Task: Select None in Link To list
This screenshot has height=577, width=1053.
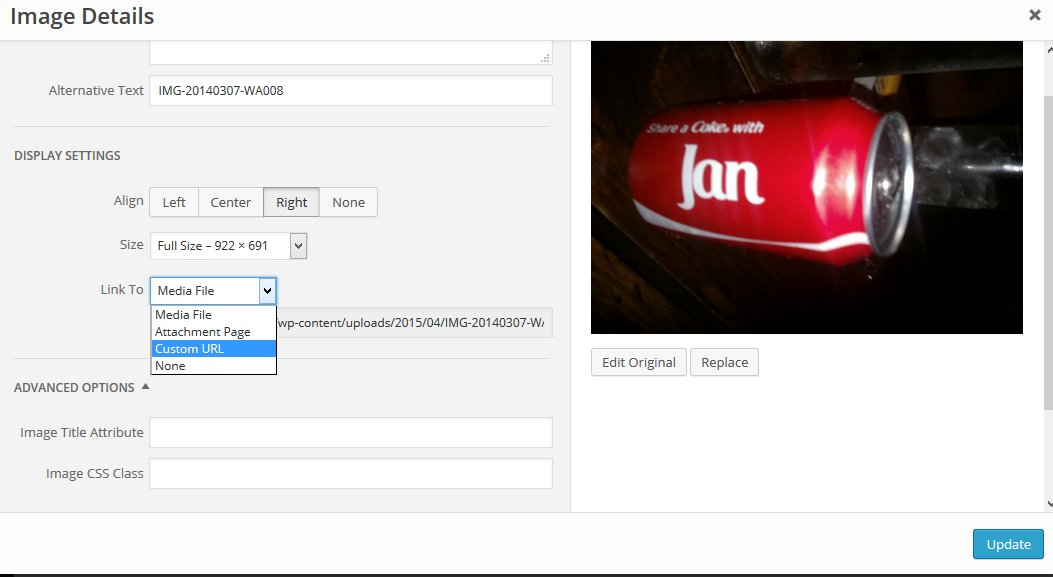Action: click(x=213, y=366)
